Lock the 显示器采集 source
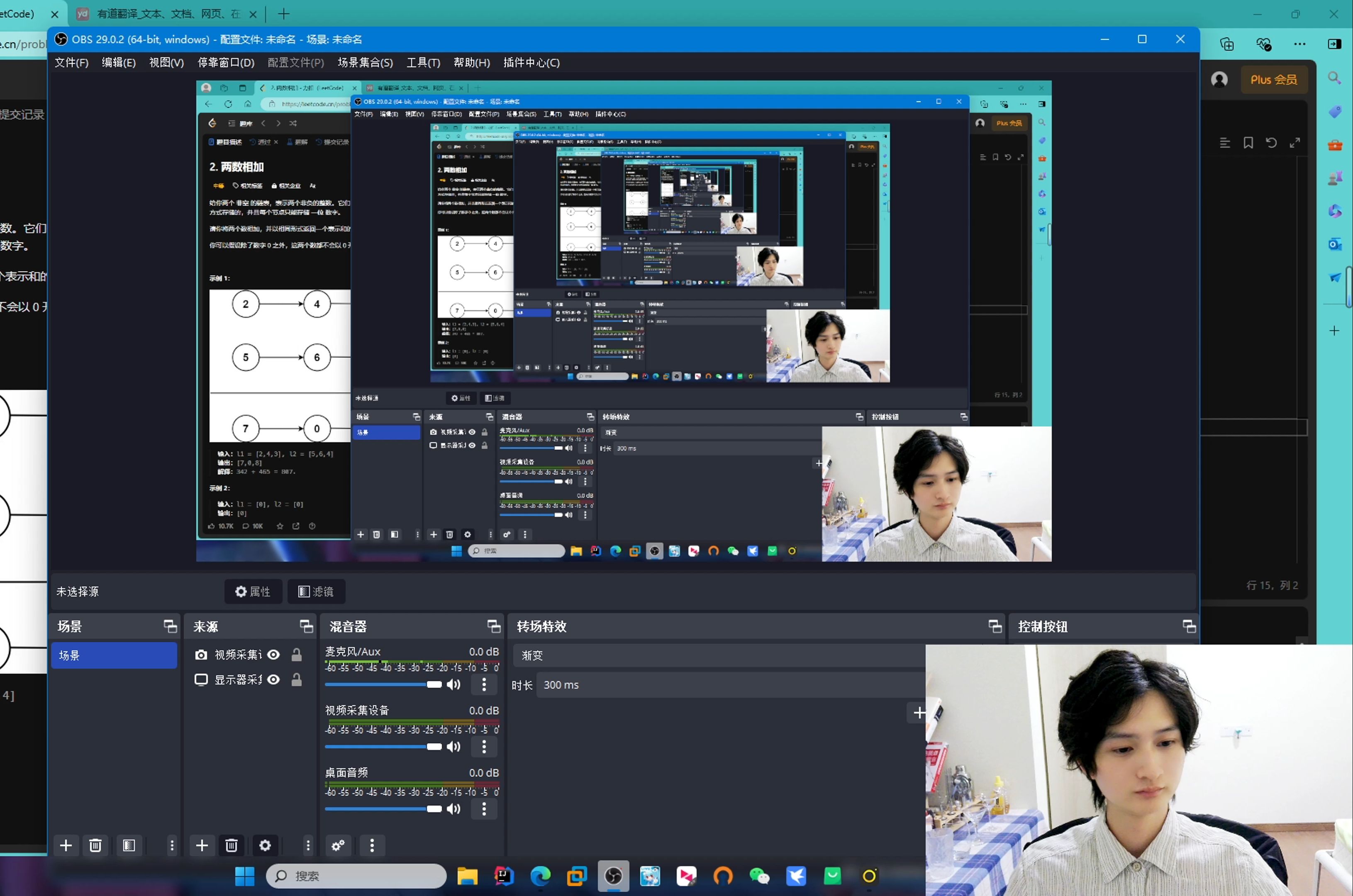 296,680
